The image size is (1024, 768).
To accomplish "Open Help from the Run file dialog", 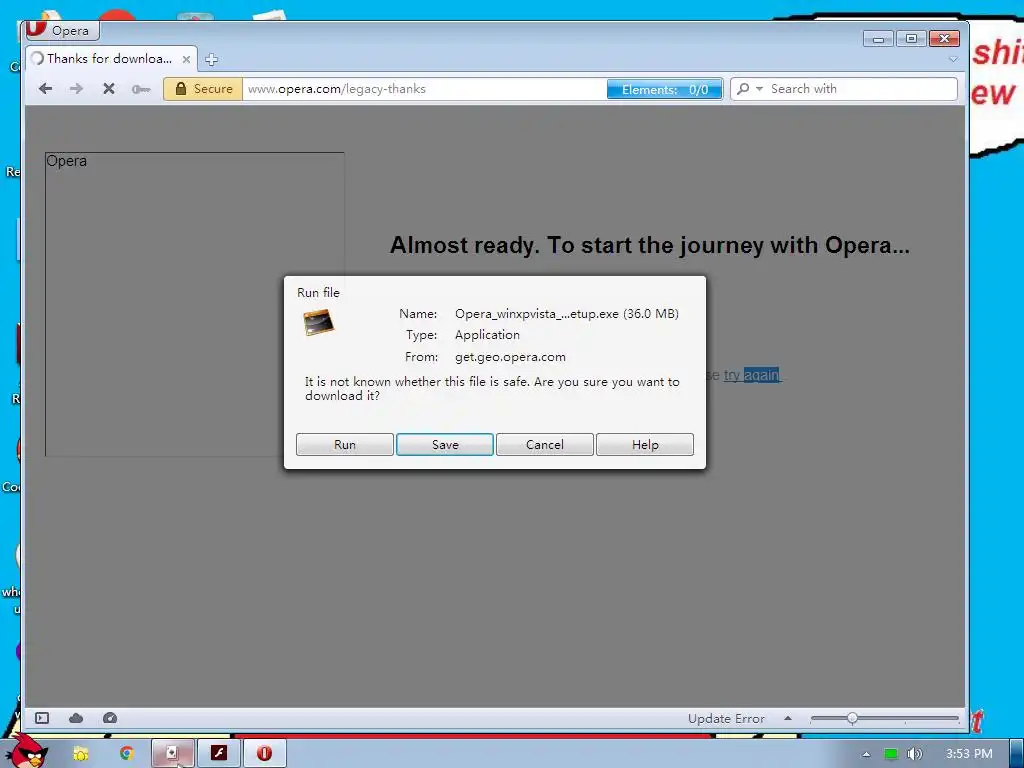I will click(x=645, y=445).
